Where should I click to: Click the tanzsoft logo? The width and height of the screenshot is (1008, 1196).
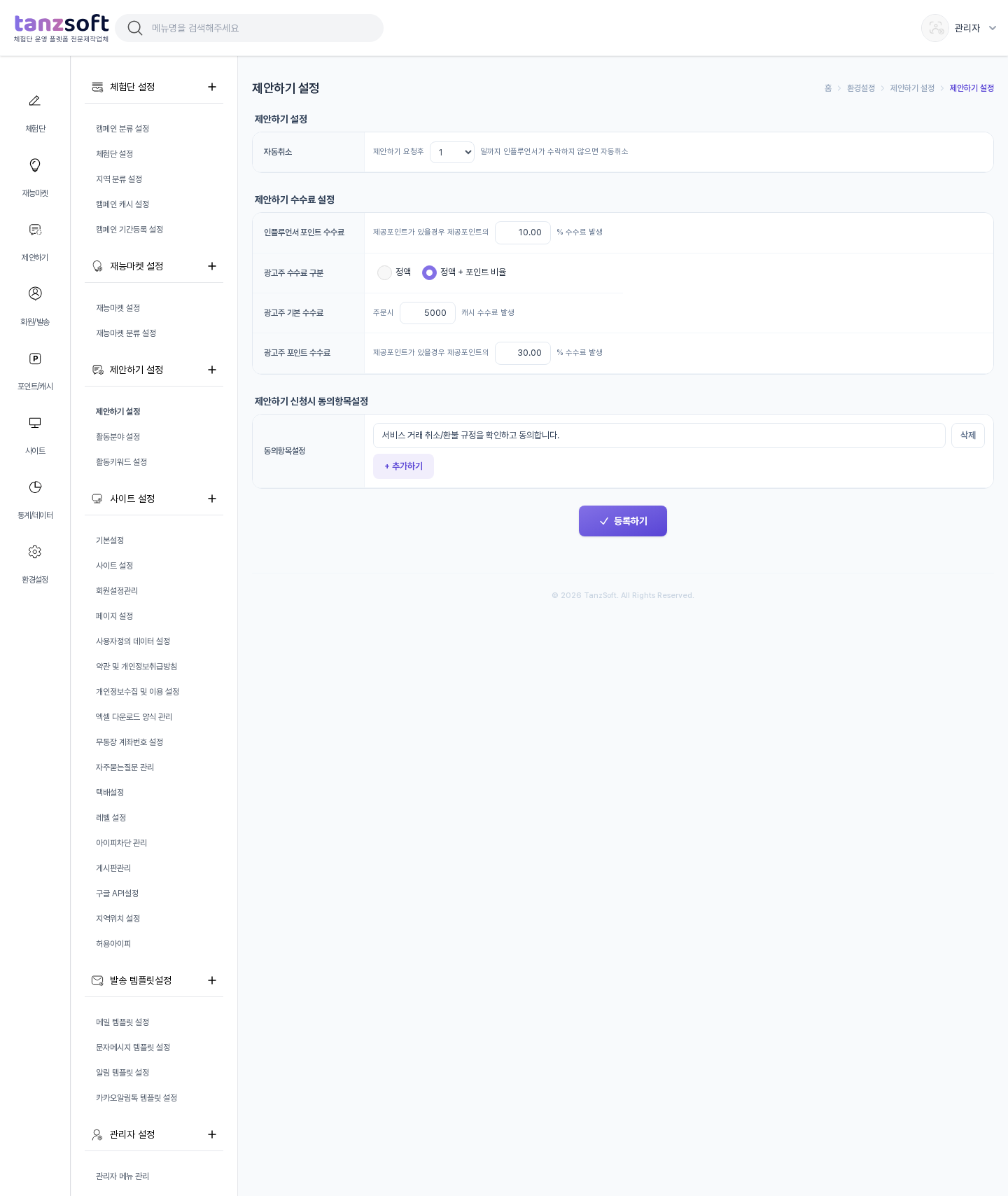[62, 28]
